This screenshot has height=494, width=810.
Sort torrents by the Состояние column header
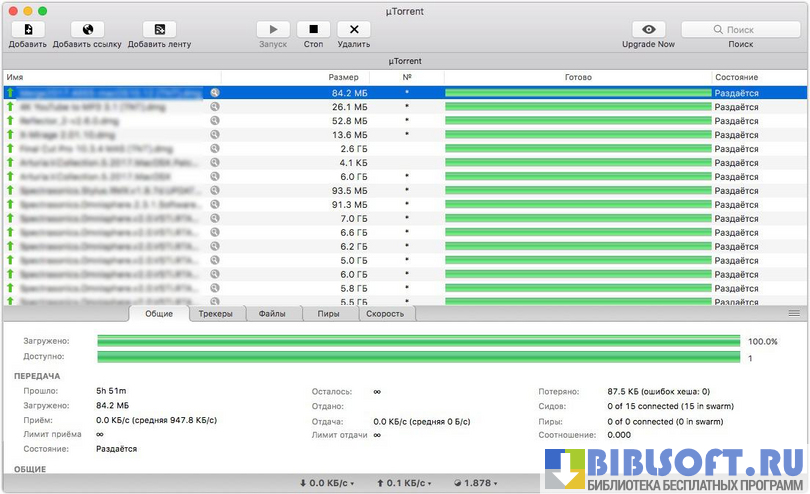(x=735, y=77)
